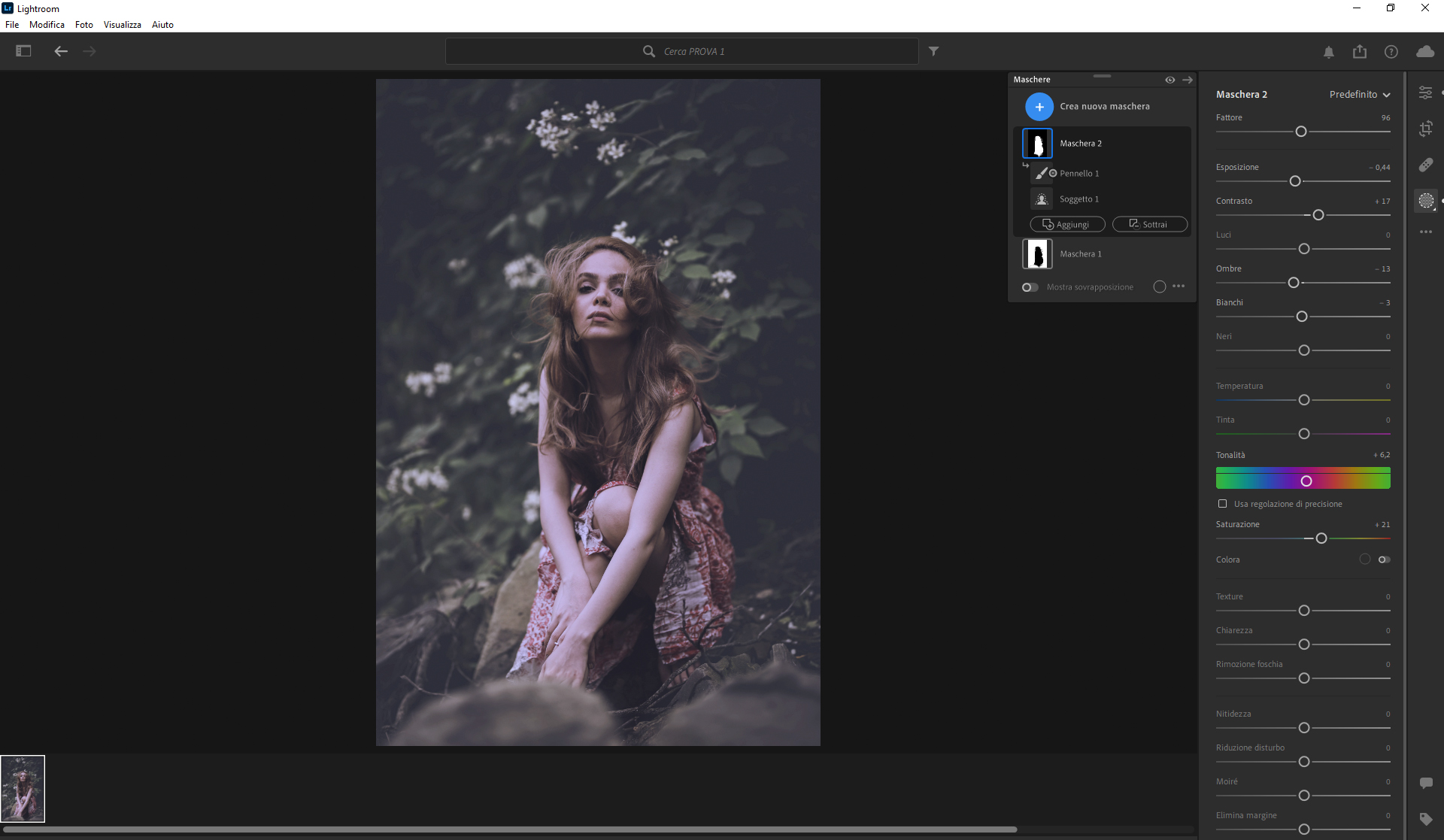Toggle masks visibility eye icon
The height and width of the screenshot is (840, 1444).
click(1169, 80)
